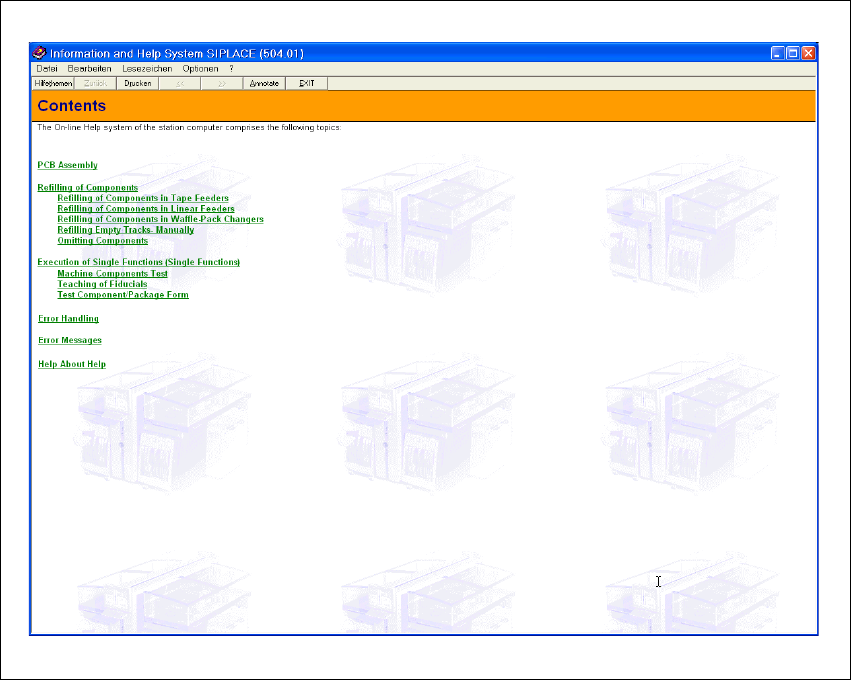The height and width of the screenshot is (680, 851).
Task: Open Refilling of Components in Linear Feeders
Action: pos(146,208)
